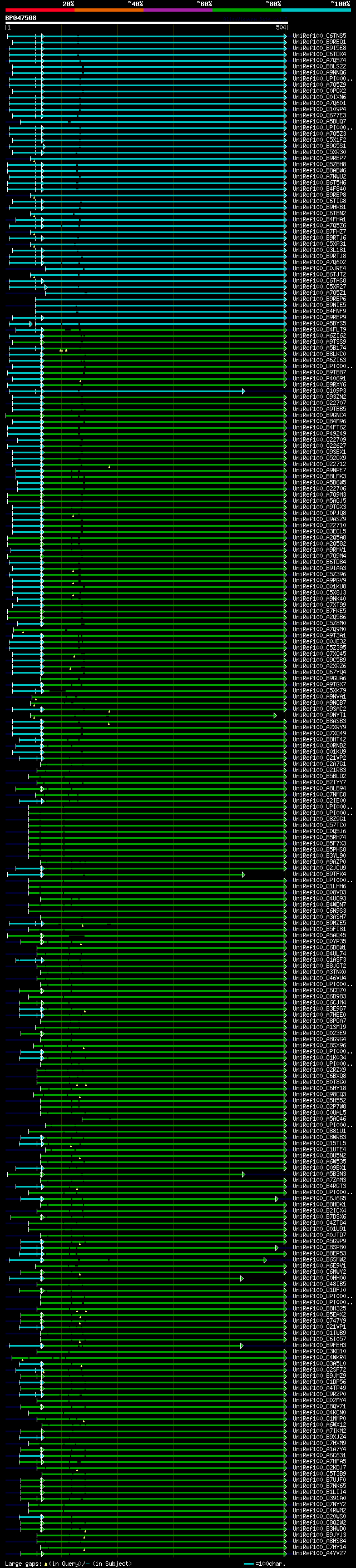356x1568 pixels.
Task: Click the white query sequence bar
Action: tap(147, 22)
